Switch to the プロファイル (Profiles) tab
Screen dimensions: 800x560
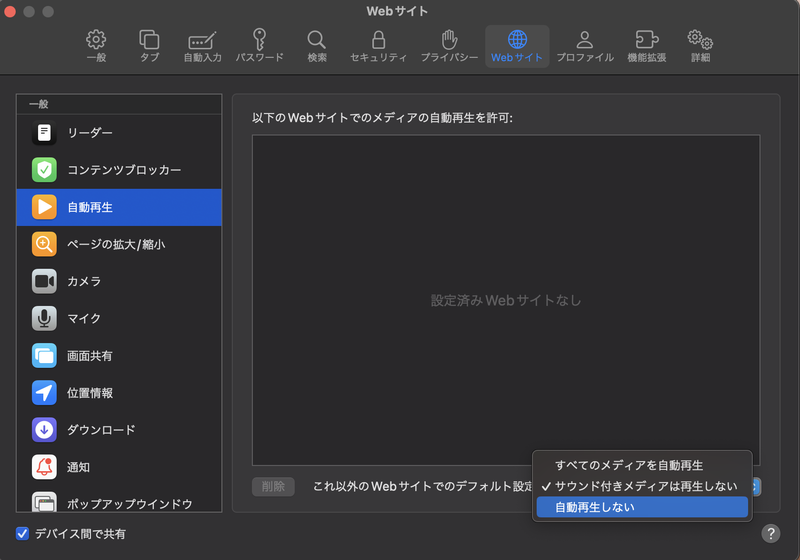[x=585, y=46]
